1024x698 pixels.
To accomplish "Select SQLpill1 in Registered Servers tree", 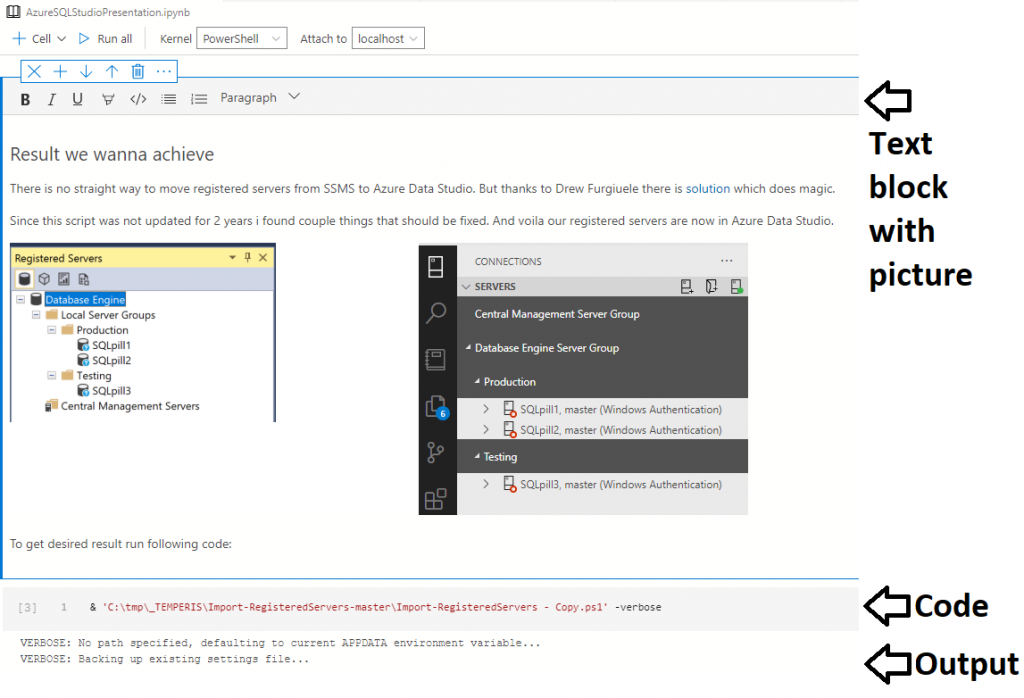I will coord(111,345).
